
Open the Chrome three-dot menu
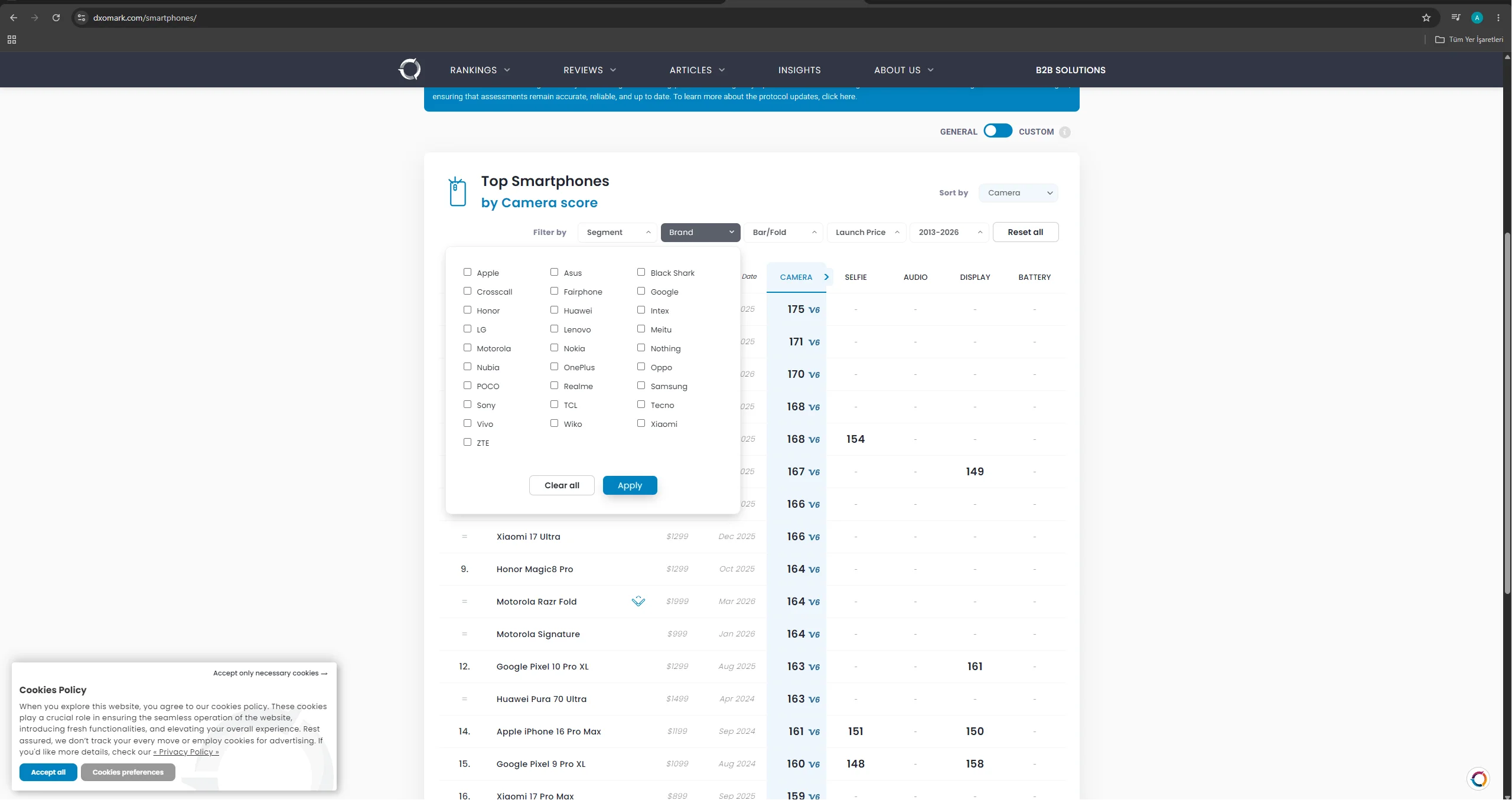click(1498, 18)
